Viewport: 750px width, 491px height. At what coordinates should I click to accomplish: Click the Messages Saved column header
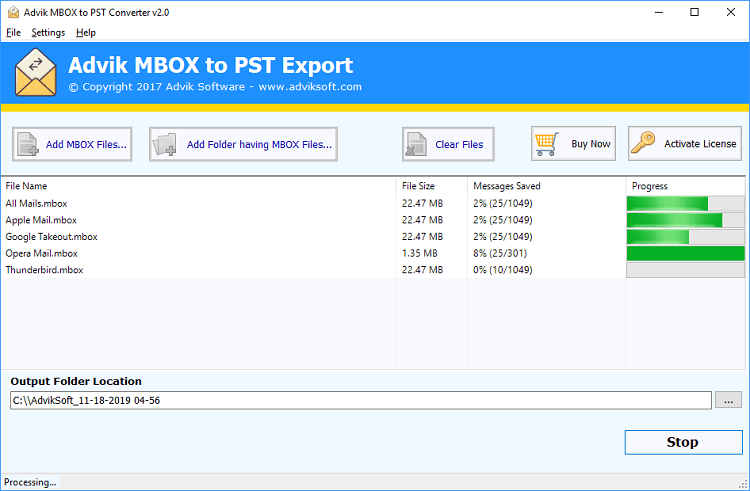(507, 186)
